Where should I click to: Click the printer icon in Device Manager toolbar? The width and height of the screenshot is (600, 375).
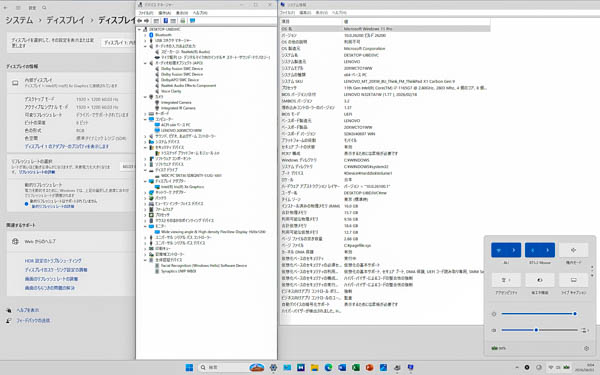click(x=183, y=21)
